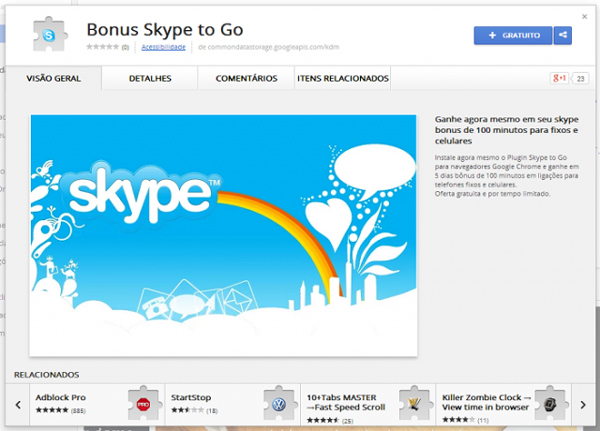Switch to the Visão Geral tab
This screenshot has height=431, width=600.
click(x=54, y=78)
